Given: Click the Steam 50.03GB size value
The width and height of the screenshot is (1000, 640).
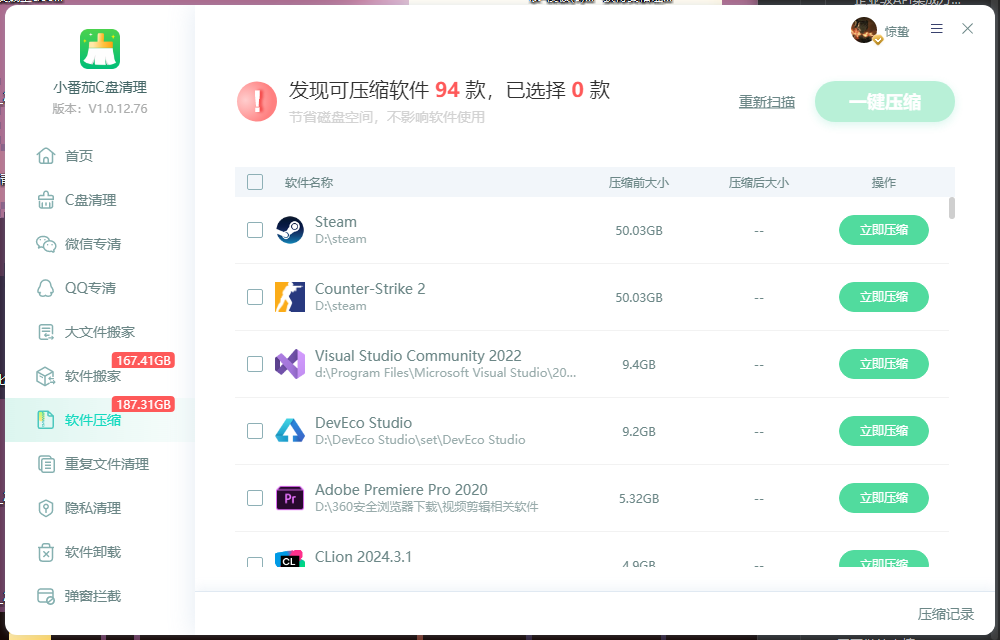Looking at the screenshot, I should point(638,230).
